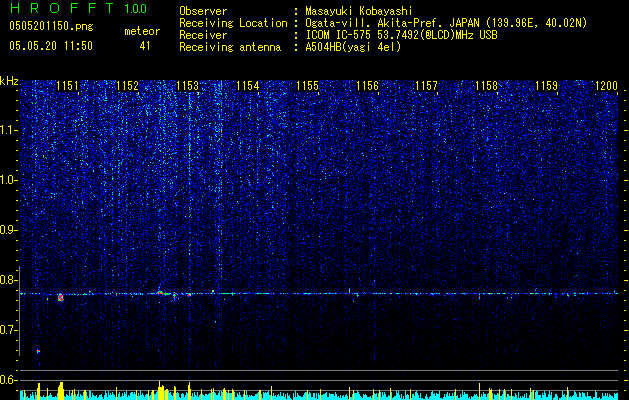Click the meteor count value 41
The image size is (629, 400).
point(145,46)
